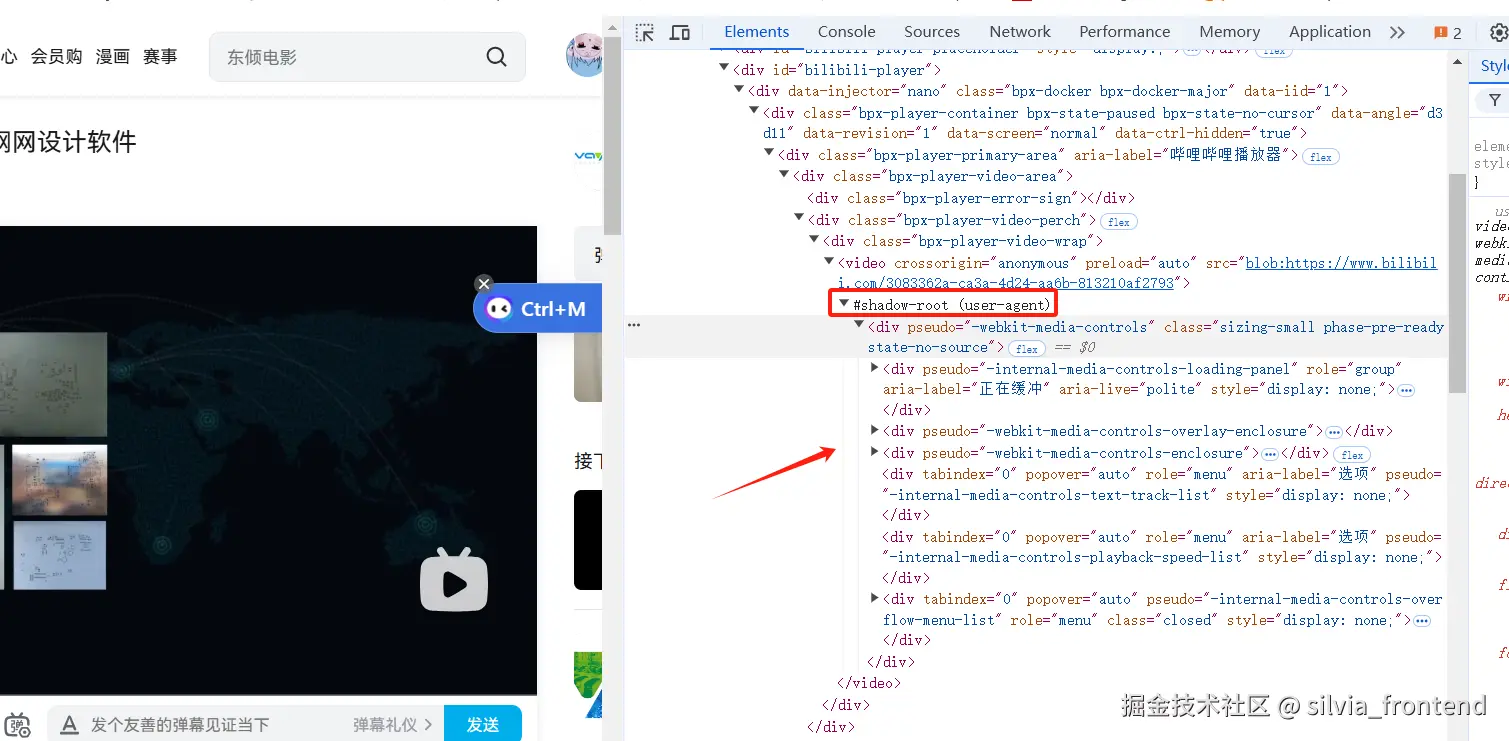Switch to the Elements tab

click(757, 32)
